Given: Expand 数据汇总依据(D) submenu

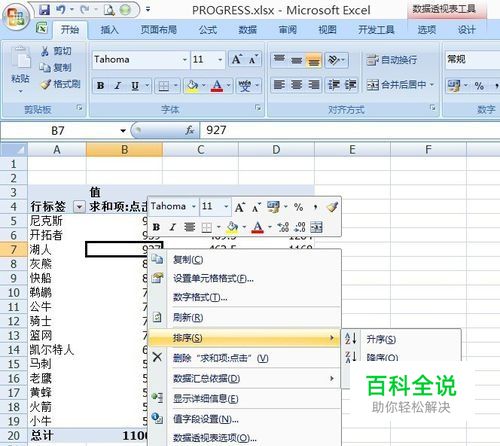Looking at the screenshot, I should pos(245,378).
